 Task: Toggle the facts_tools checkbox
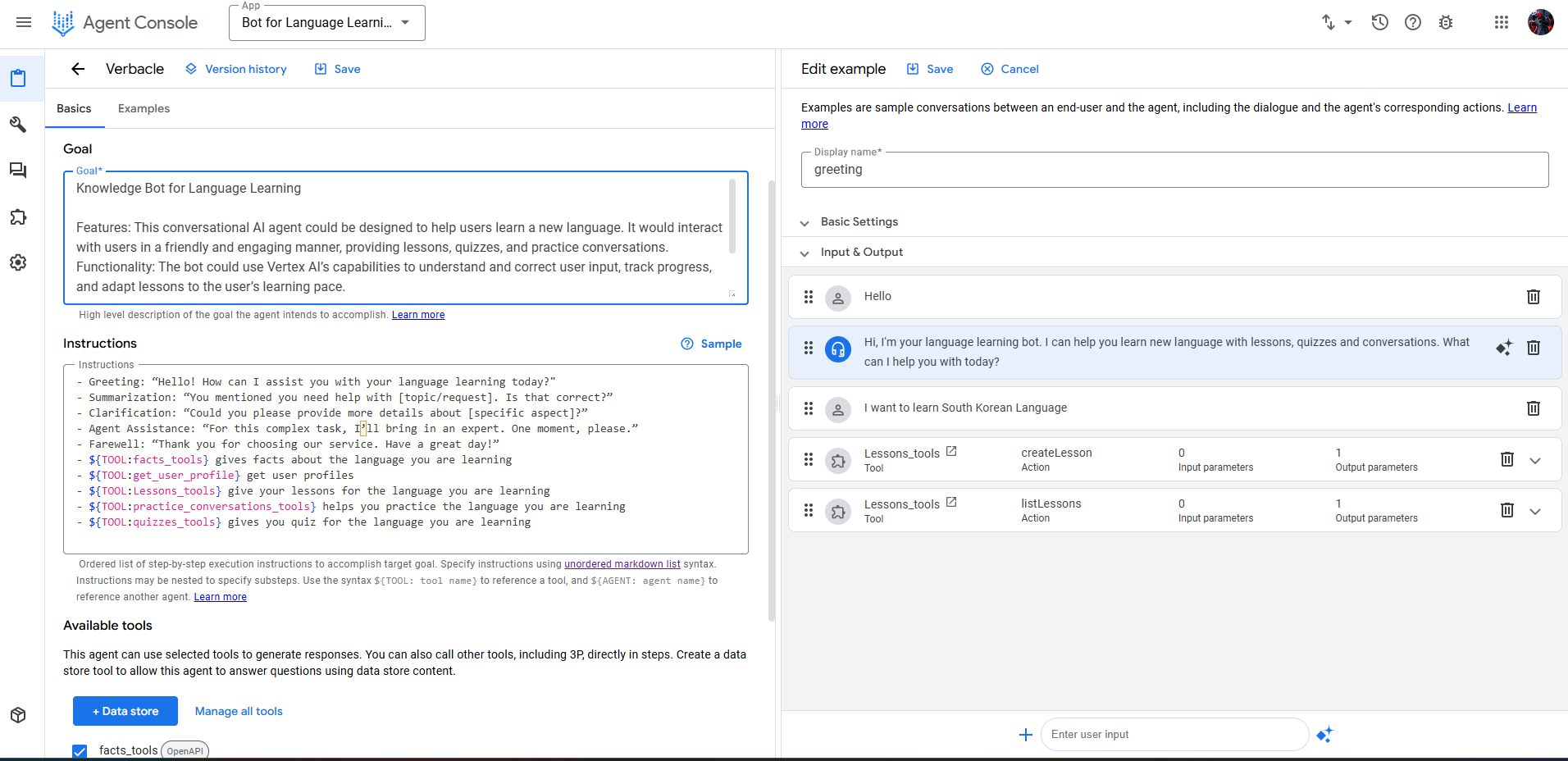click(x=80, y=750)
